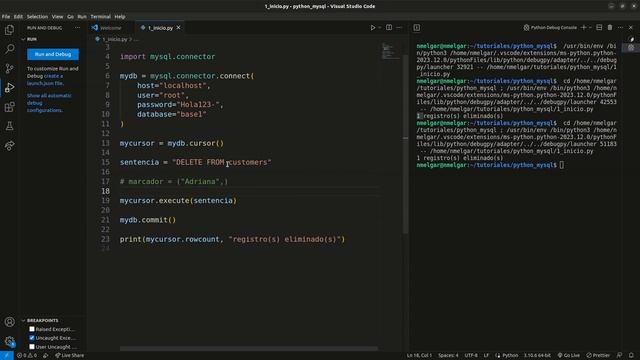Click create a launch.json file link
This screenshot has width=640, height=360.
[x=46, y=80]
